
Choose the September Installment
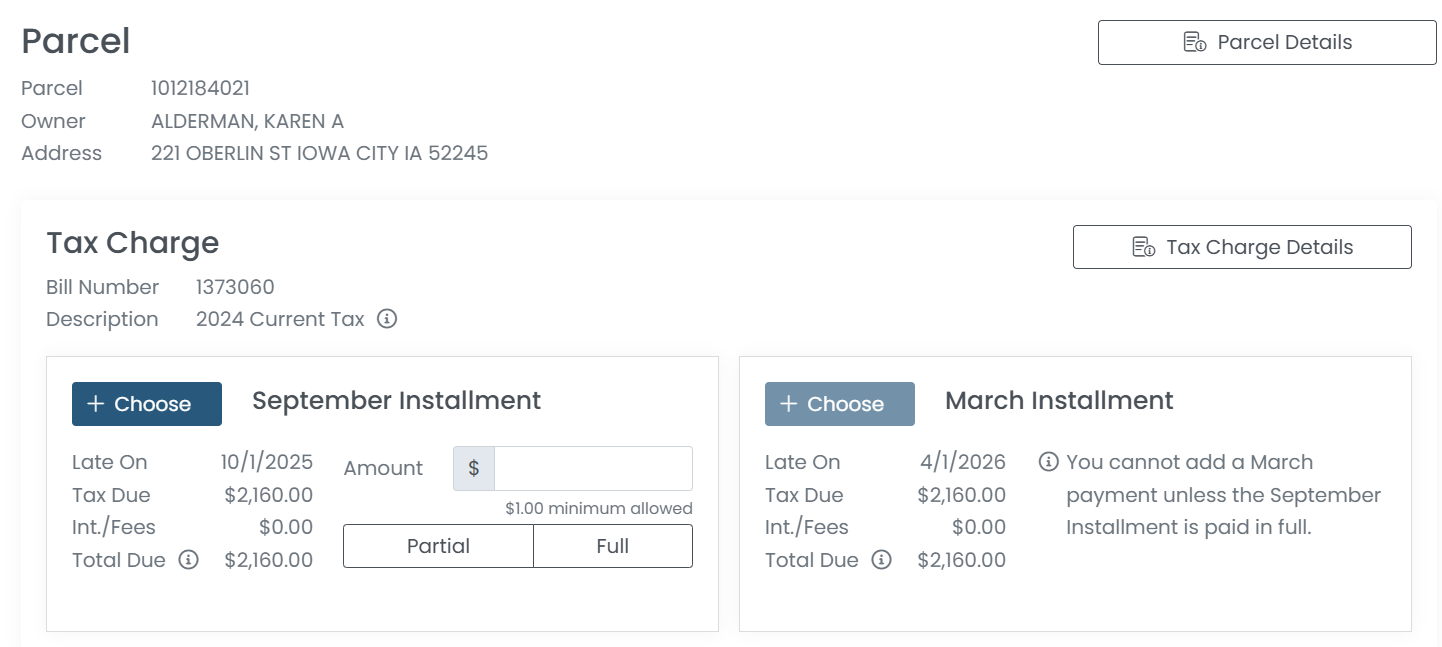tap(147, 404)
